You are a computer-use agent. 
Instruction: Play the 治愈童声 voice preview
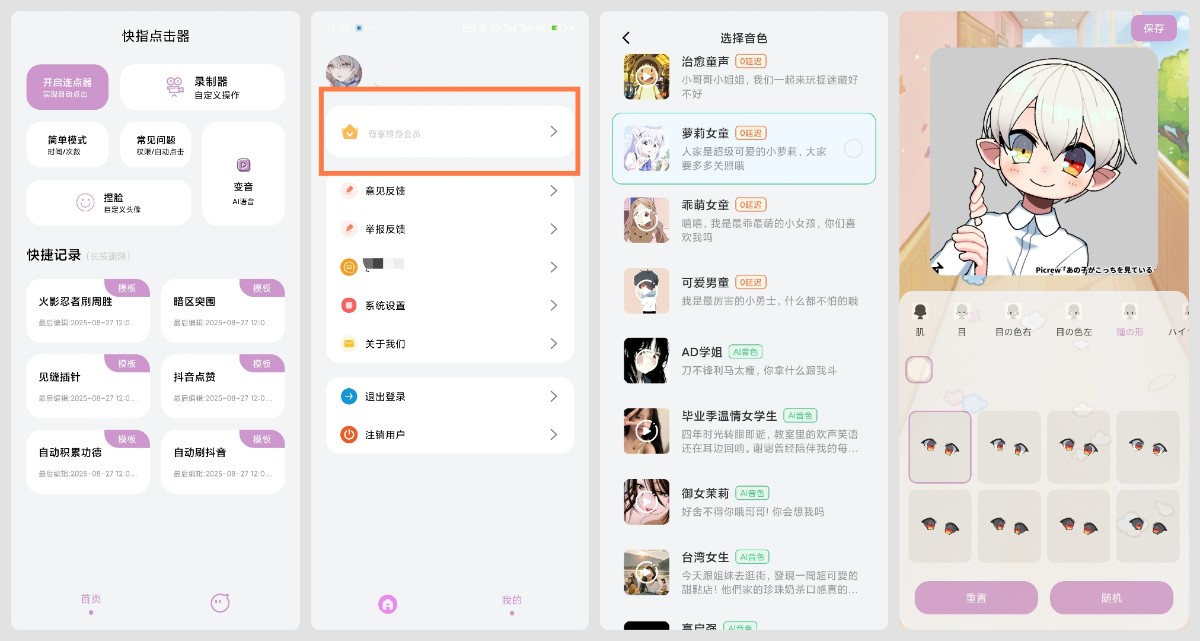[646, 76]
